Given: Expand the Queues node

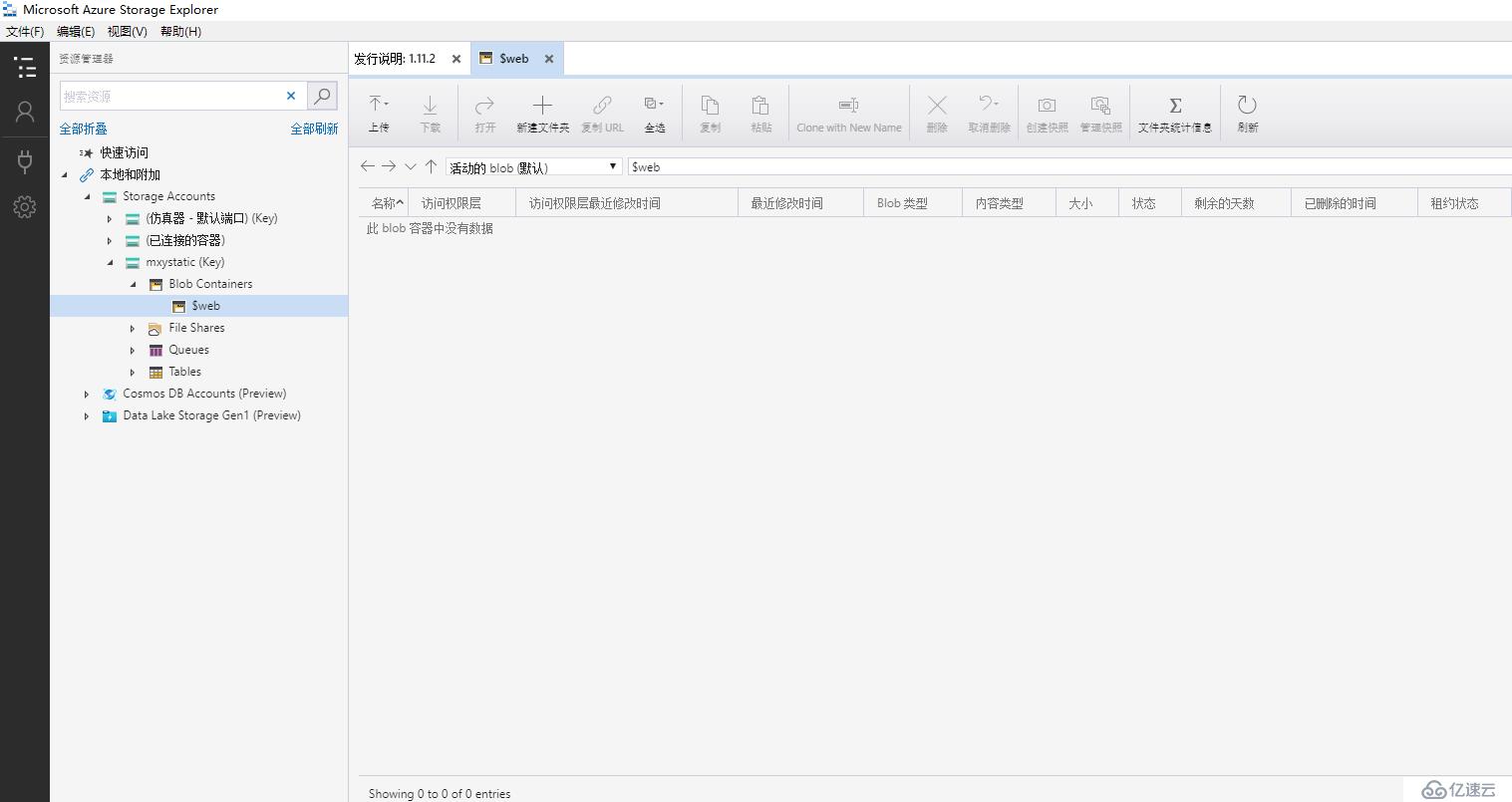Looking at the screenshot, I should (133, 350).
